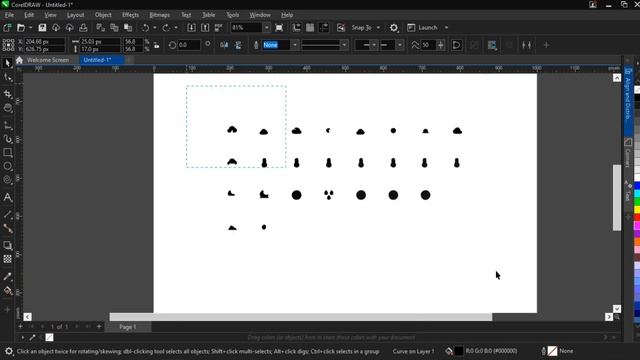640x360 pixels.
Task: Select the Zoom tool in the toolbox
Action: pyautogui.click(x=7, y=108)
